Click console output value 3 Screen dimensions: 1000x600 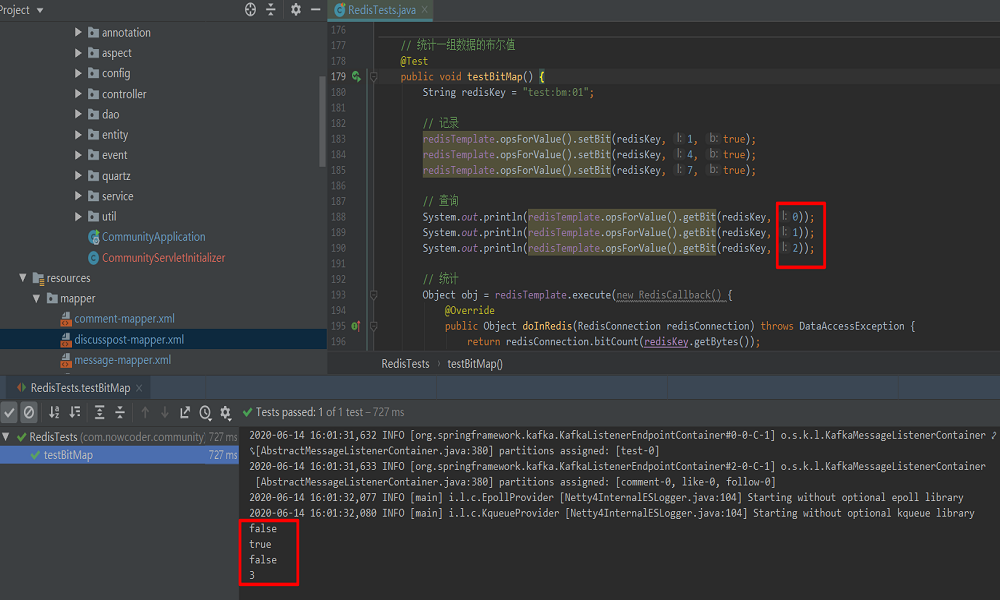(x=252, y=575)
